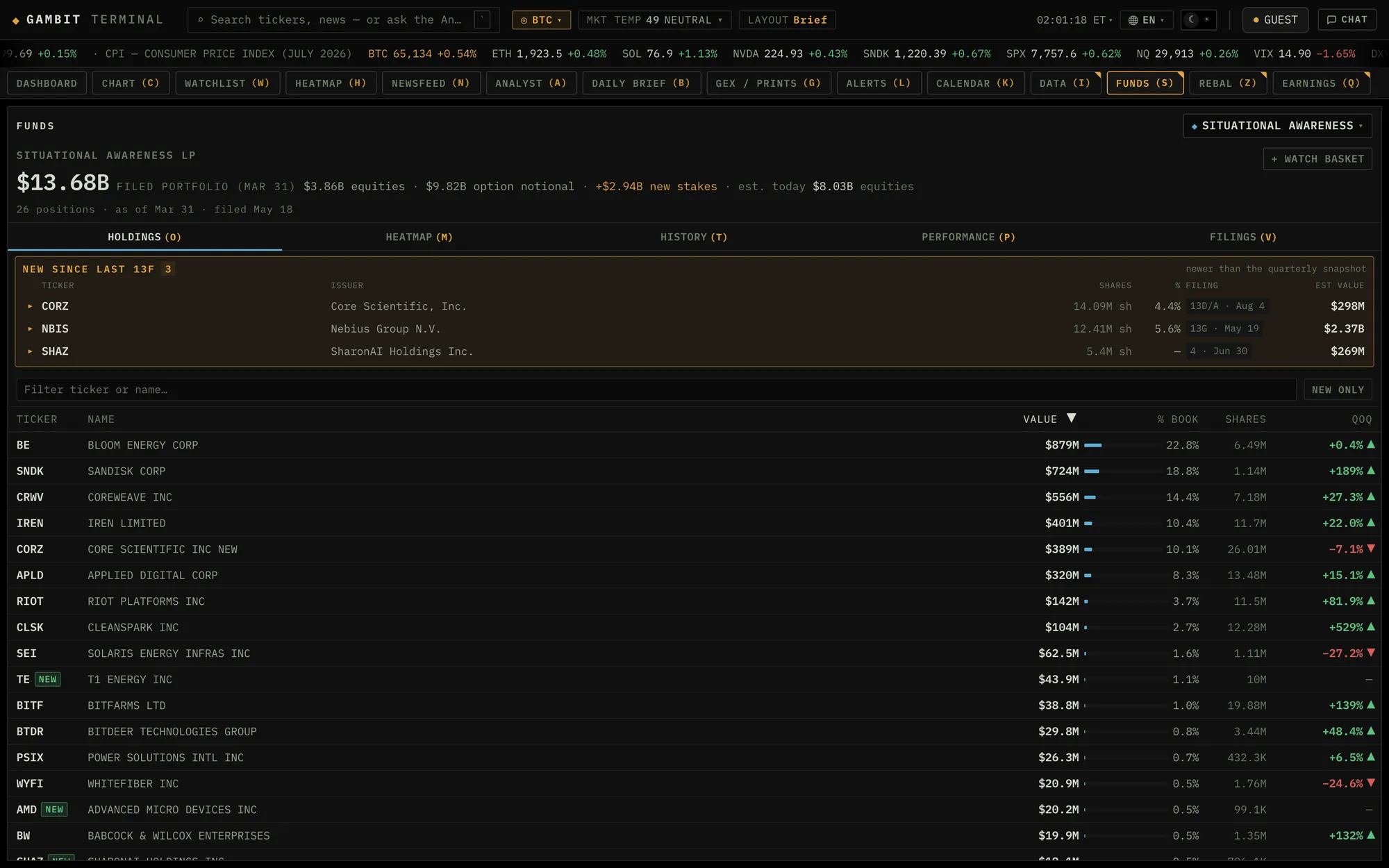1389x868 pixels.
Task: Click the BE up triangle QoQ icon
Action: 1370,444
